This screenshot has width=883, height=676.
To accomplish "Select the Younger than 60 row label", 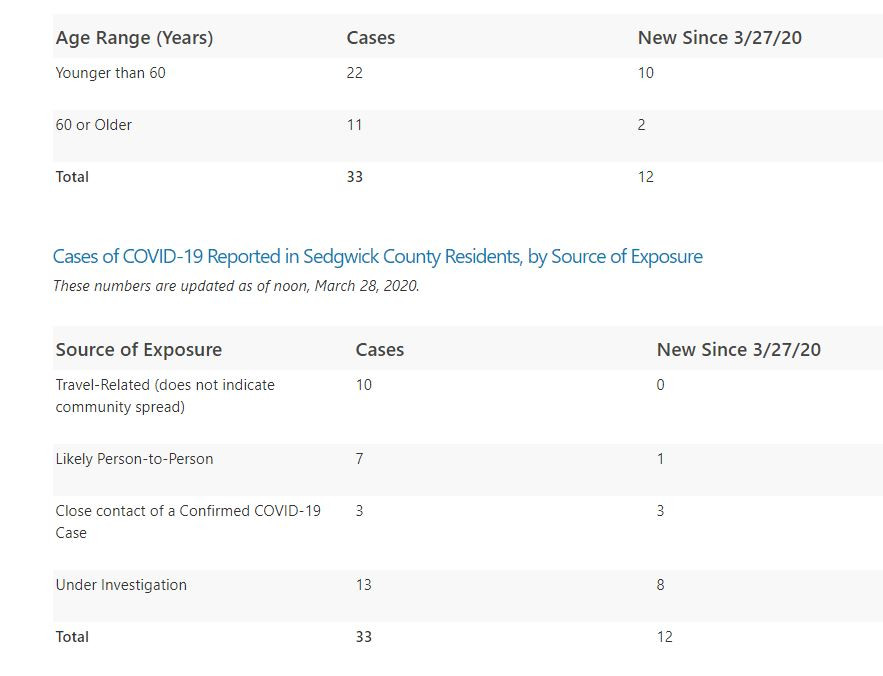I will 110,73.
